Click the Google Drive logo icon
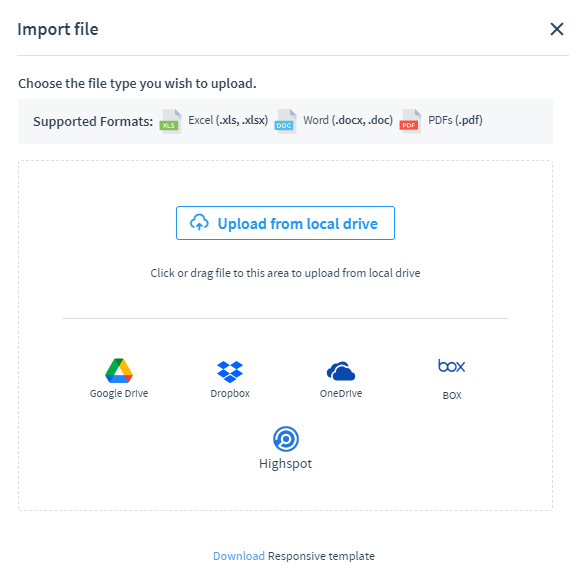 119,371
